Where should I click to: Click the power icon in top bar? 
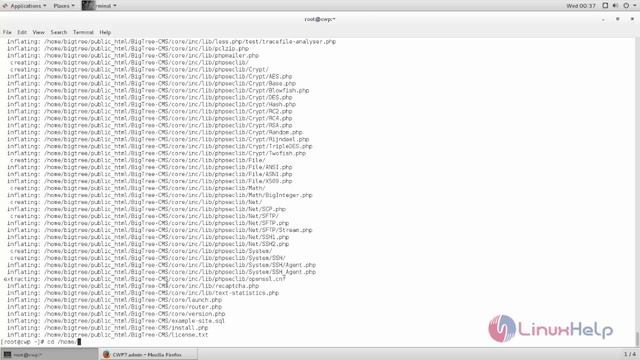coord(626,6)
